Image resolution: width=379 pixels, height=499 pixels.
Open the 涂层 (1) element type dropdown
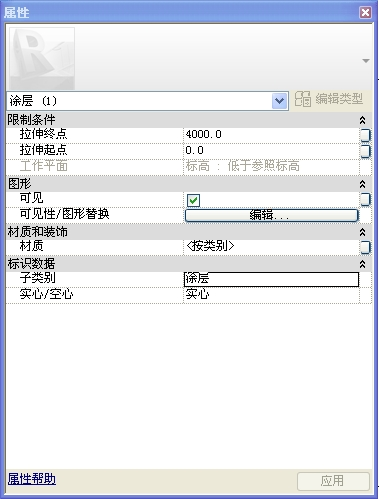click(x=280, y=101)
